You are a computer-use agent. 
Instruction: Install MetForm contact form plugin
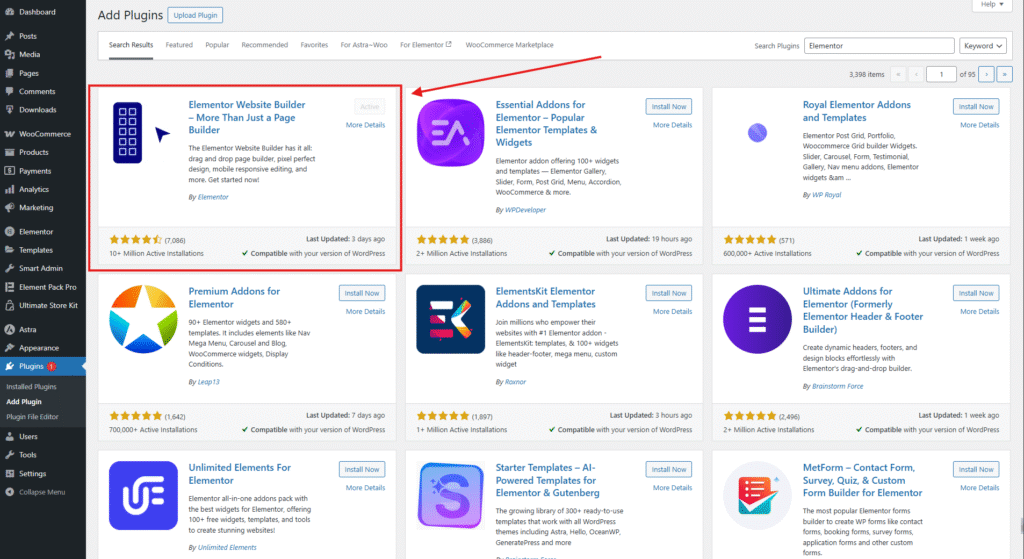(x=976, y=470)
